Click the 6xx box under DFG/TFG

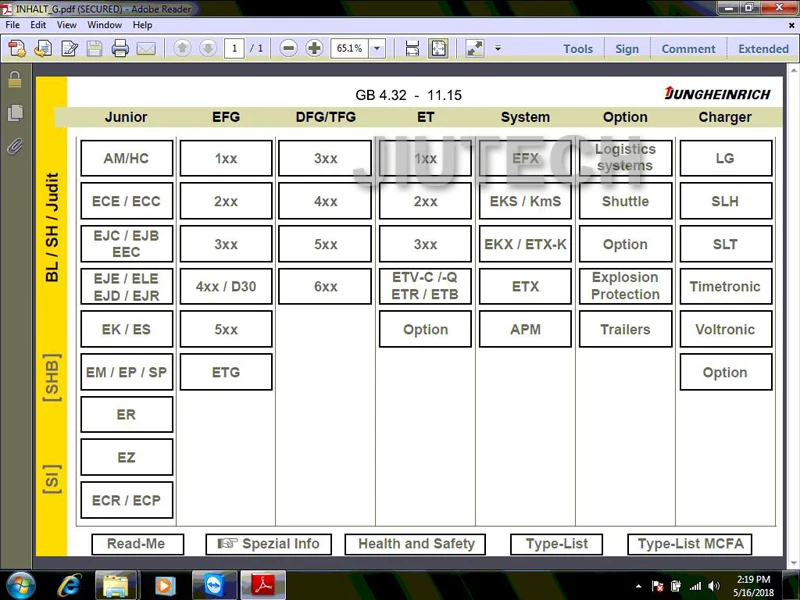click(x=325, y=286)
